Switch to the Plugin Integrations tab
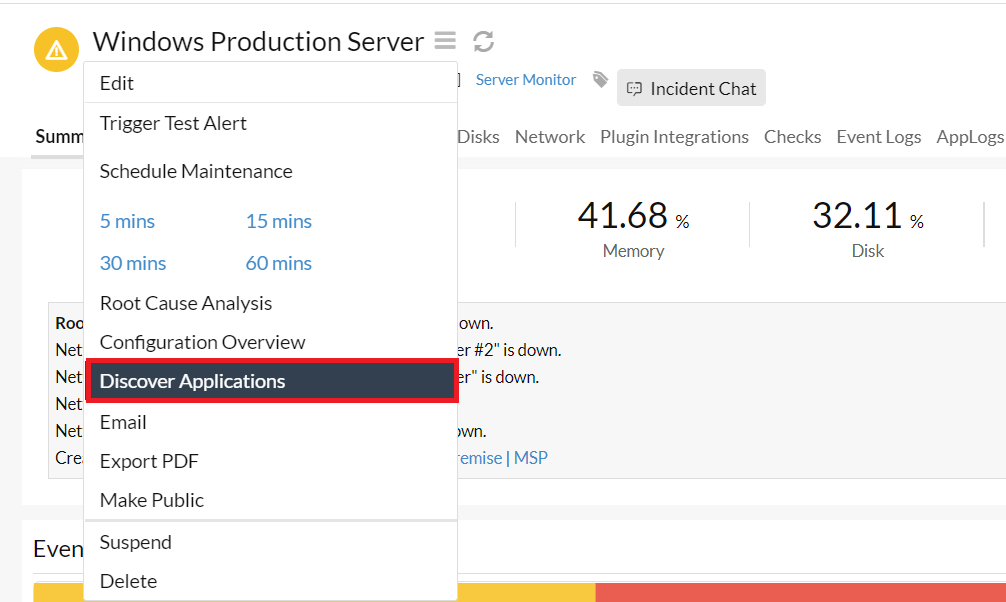 [674, 137]
